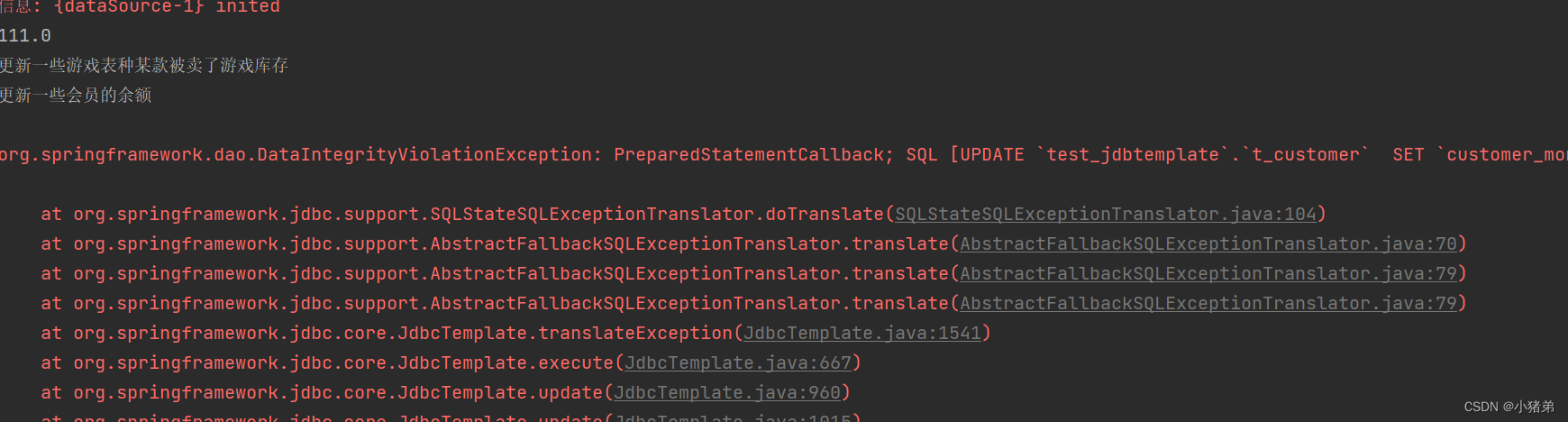Image resolution: width=1568 pixels, height=422 pixels.
Task: Click the DataIntegrityViolationException class name
Action: click(x=424, y=155)
